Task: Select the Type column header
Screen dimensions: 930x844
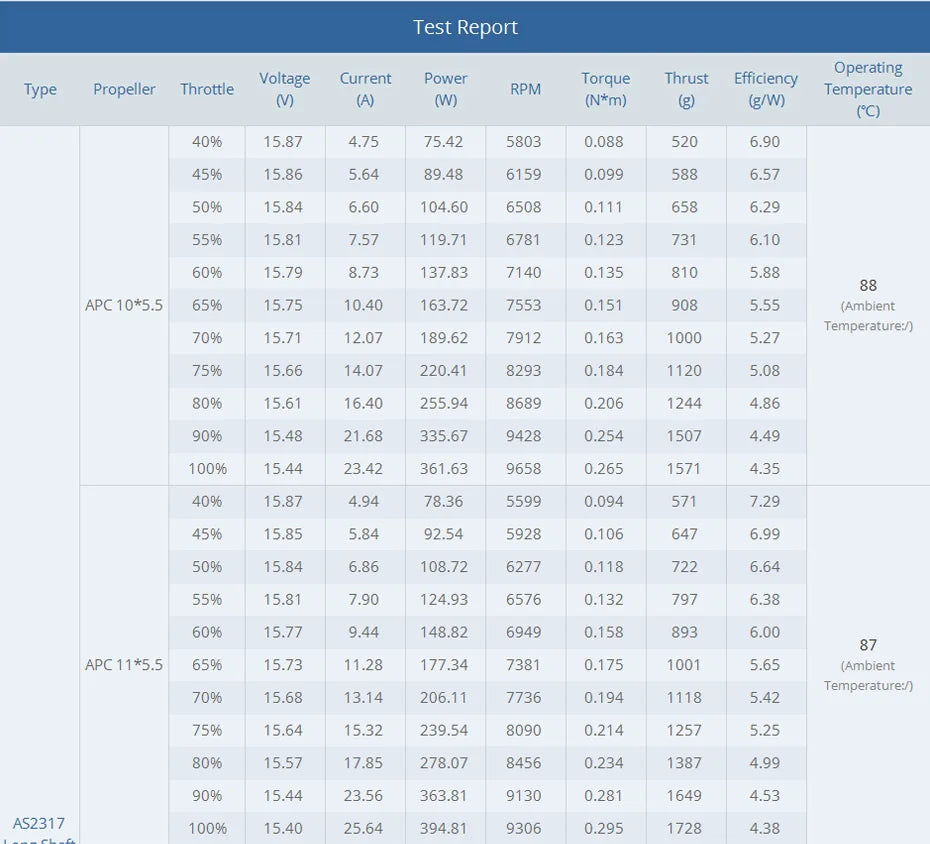Action: pyautogui.click(x=40, y=89)
